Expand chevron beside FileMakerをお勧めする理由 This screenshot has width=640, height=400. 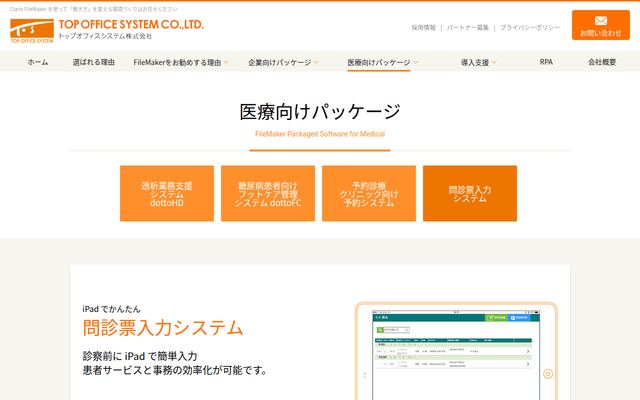pyautogui.click(x=226, y=62)
